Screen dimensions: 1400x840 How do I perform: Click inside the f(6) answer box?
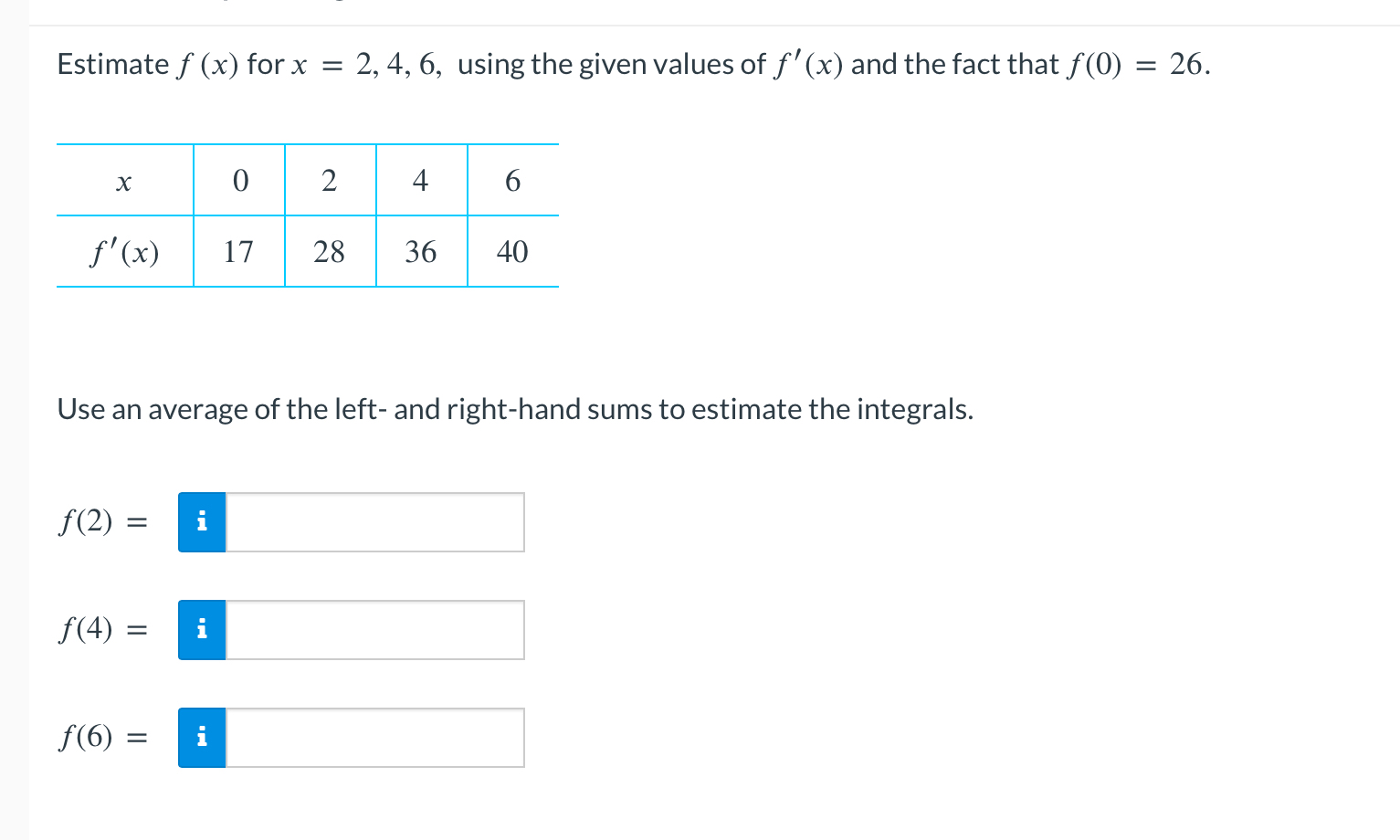pyautogui.click(x=374, y=737)
